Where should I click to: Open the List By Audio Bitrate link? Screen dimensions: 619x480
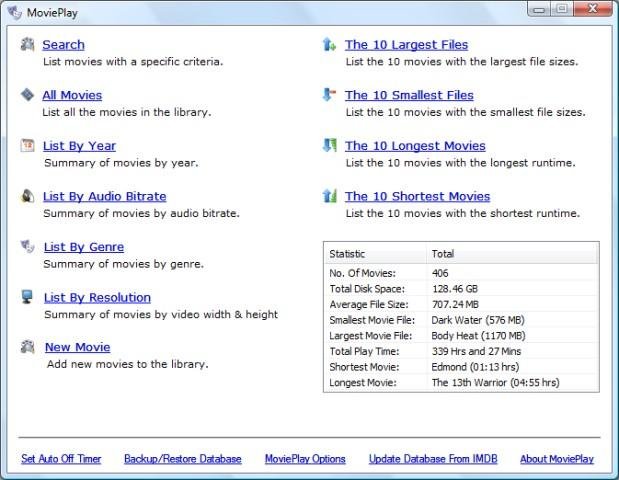click(x=105, y=196)
